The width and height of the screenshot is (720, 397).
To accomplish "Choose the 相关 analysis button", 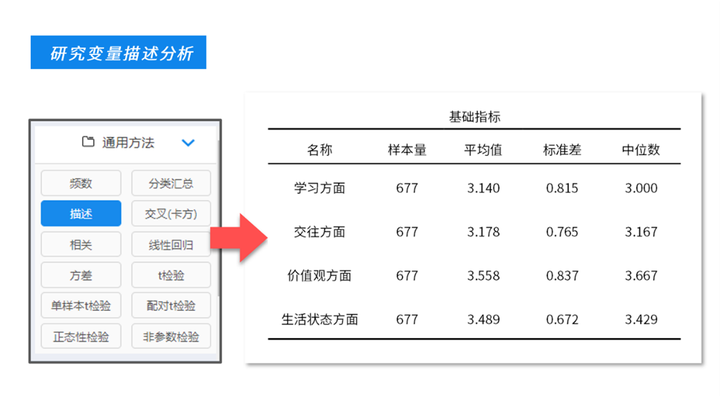I will click(81, 244).
